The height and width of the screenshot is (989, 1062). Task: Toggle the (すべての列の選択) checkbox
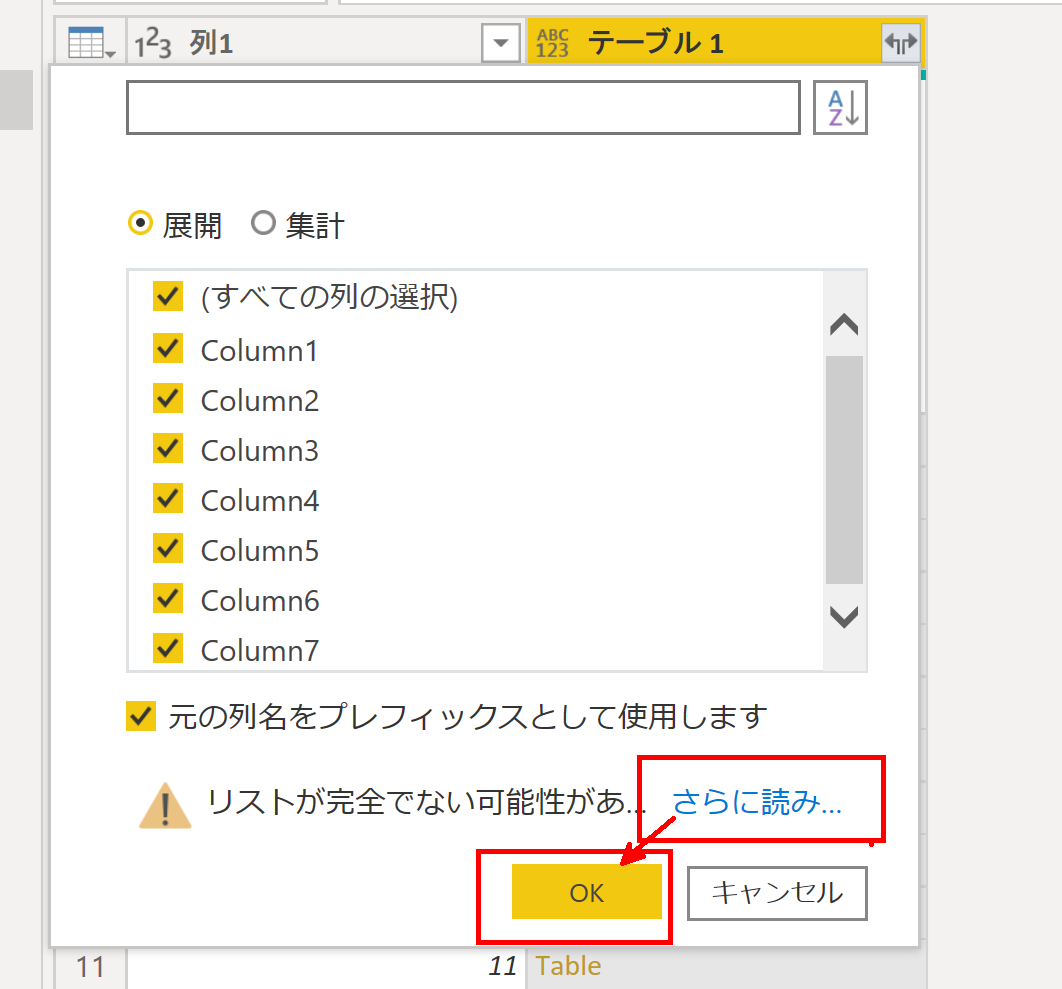click(167, 296)
